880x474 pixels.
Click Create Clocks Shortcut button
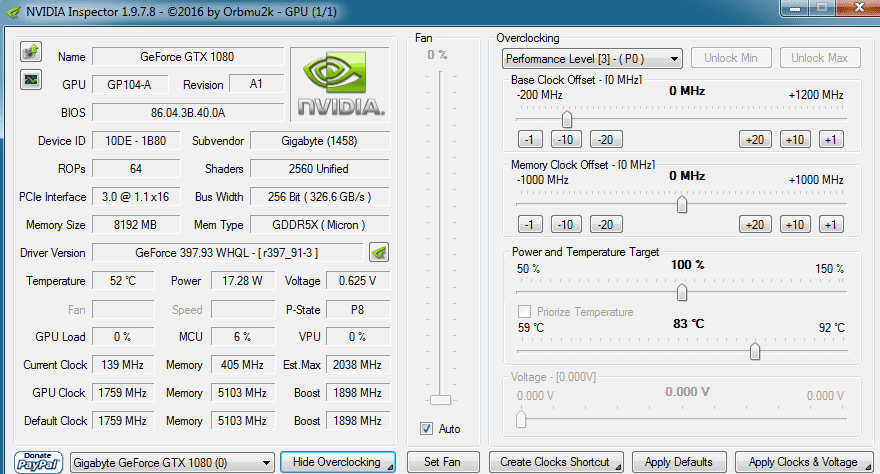(556, 462)
